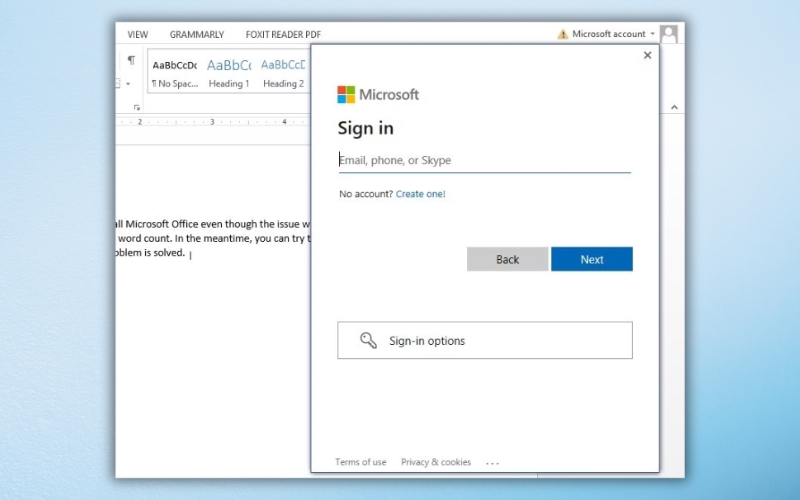Apply the Heading 1 style
The width and height of the screenshot is (800, 500).
click(x=229, y=73)
